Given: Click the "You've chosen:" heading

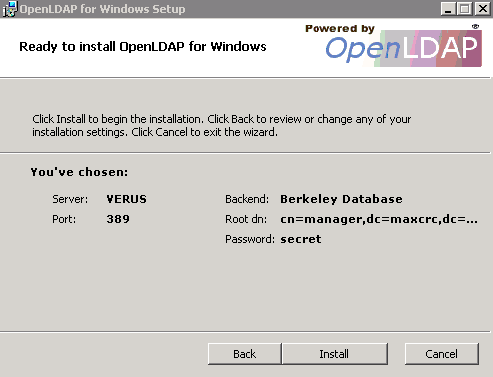Looking at the screenshot, I should click(79, 172).
